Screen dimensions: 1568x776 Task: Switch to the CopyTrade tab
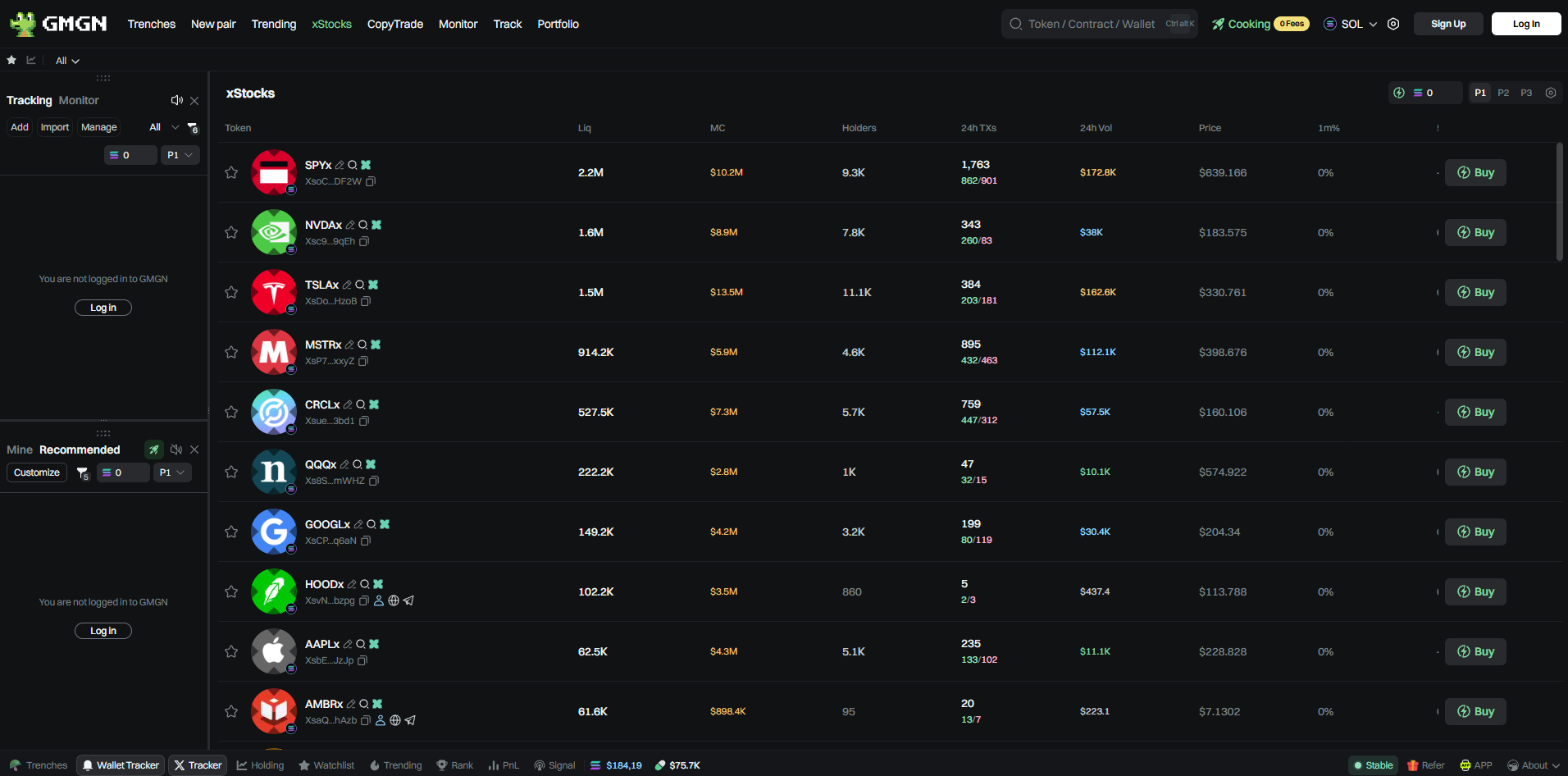tap(394, 24)
